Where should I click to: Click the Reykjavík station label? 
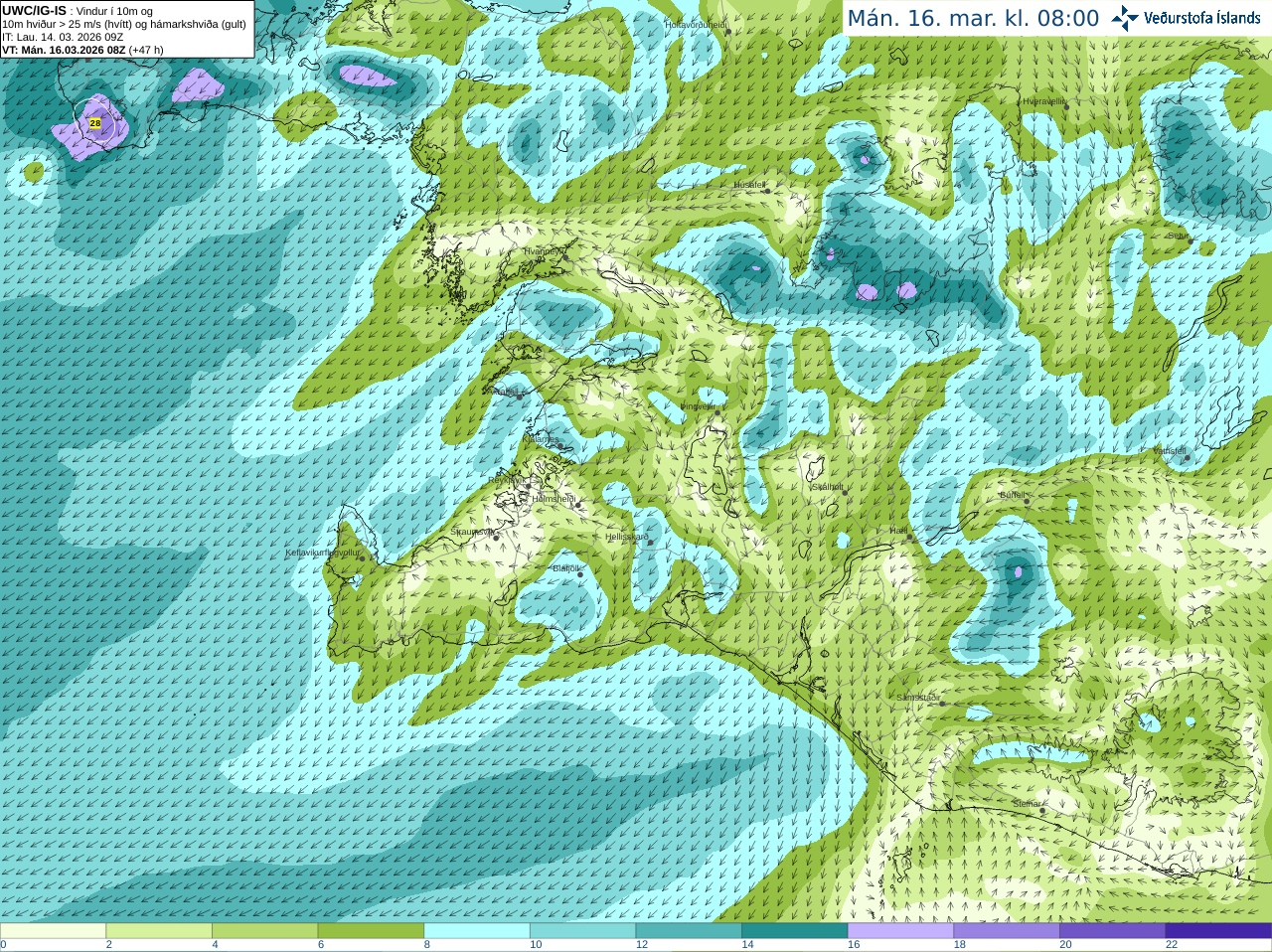click(x=506, y=480)
